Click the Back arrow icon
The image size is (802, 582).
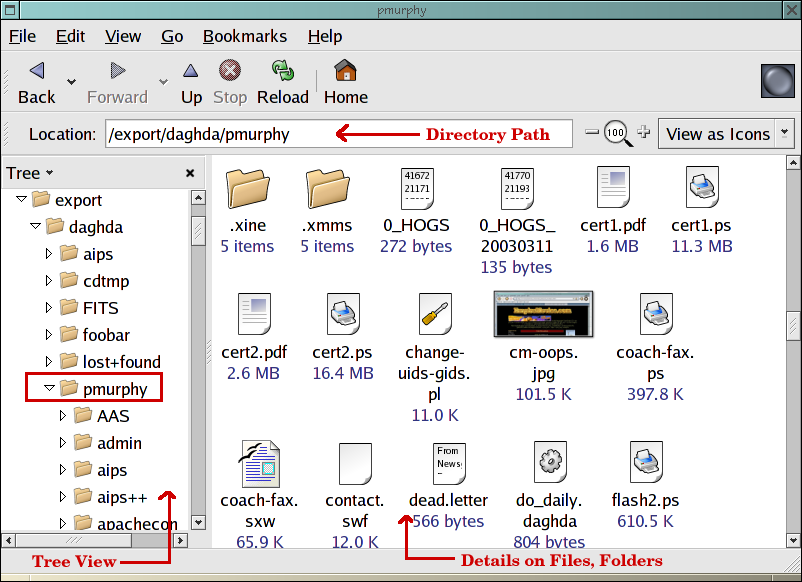(x=37, y=71)
